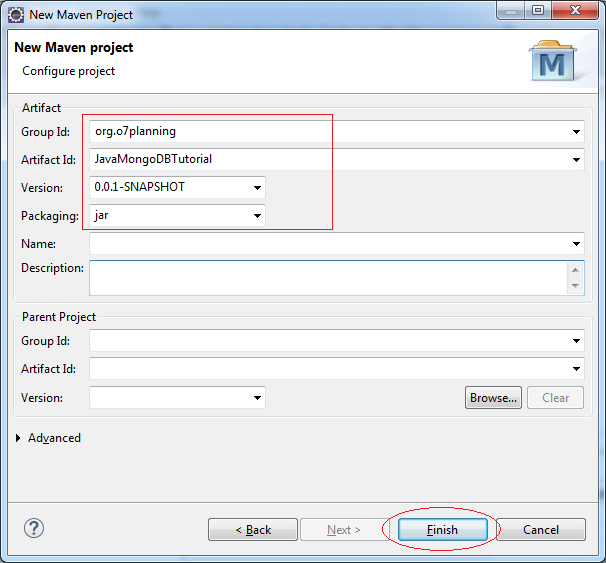This screenshot has height=563, width=606.
Task: Click the Back button
Action: pyautogui.click(x=253, y=529)
